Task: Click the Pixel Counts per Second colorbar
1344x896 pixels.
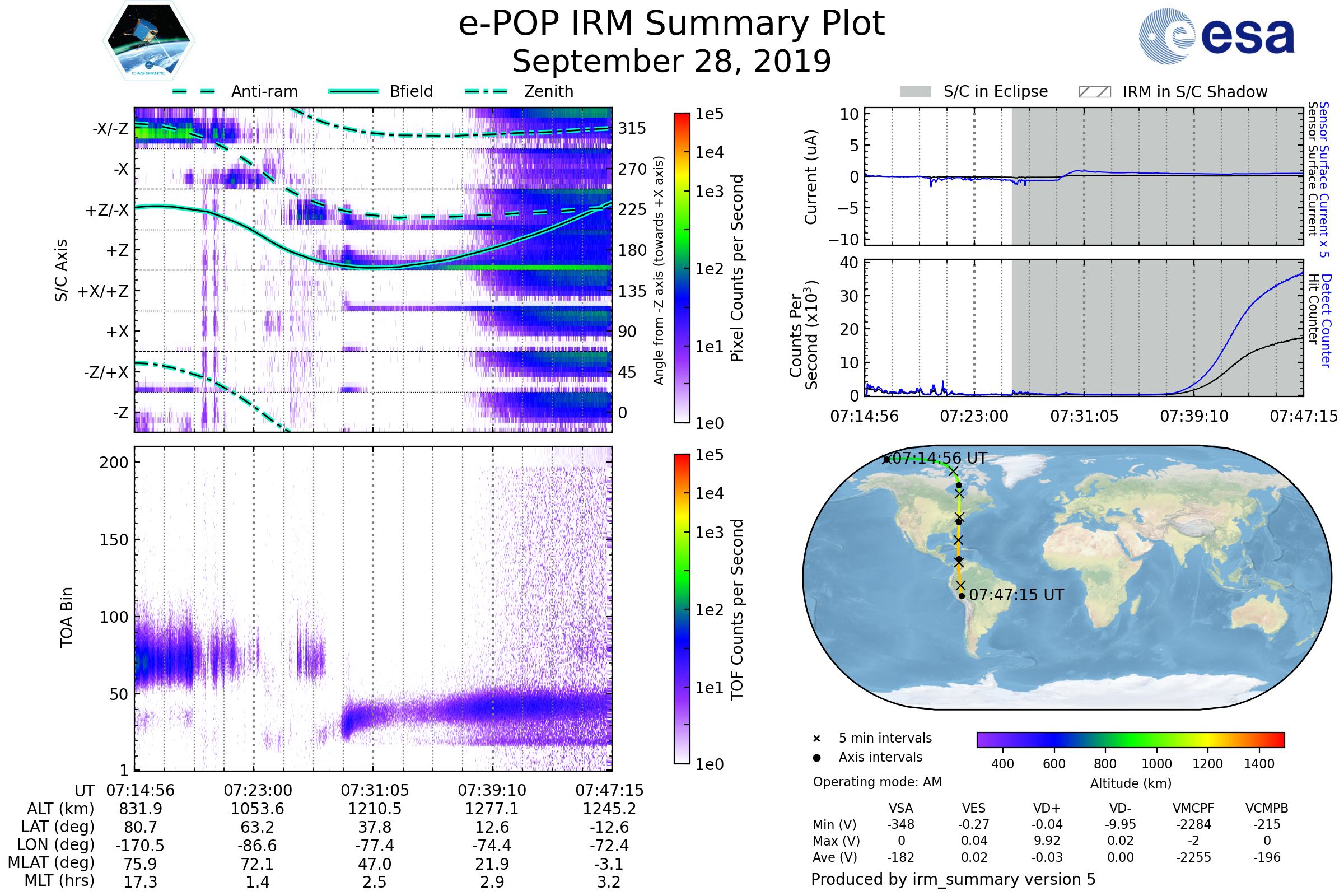Action: point(682,268)
